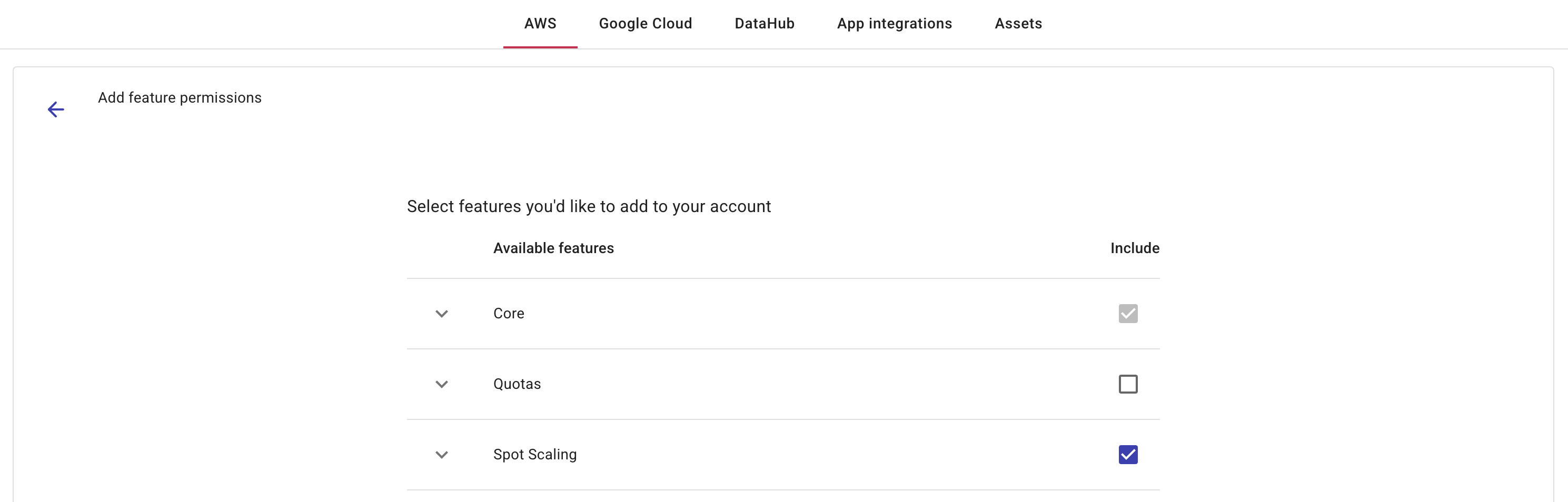Click the Spot Scaling feature name

click(x=534, y=455)
